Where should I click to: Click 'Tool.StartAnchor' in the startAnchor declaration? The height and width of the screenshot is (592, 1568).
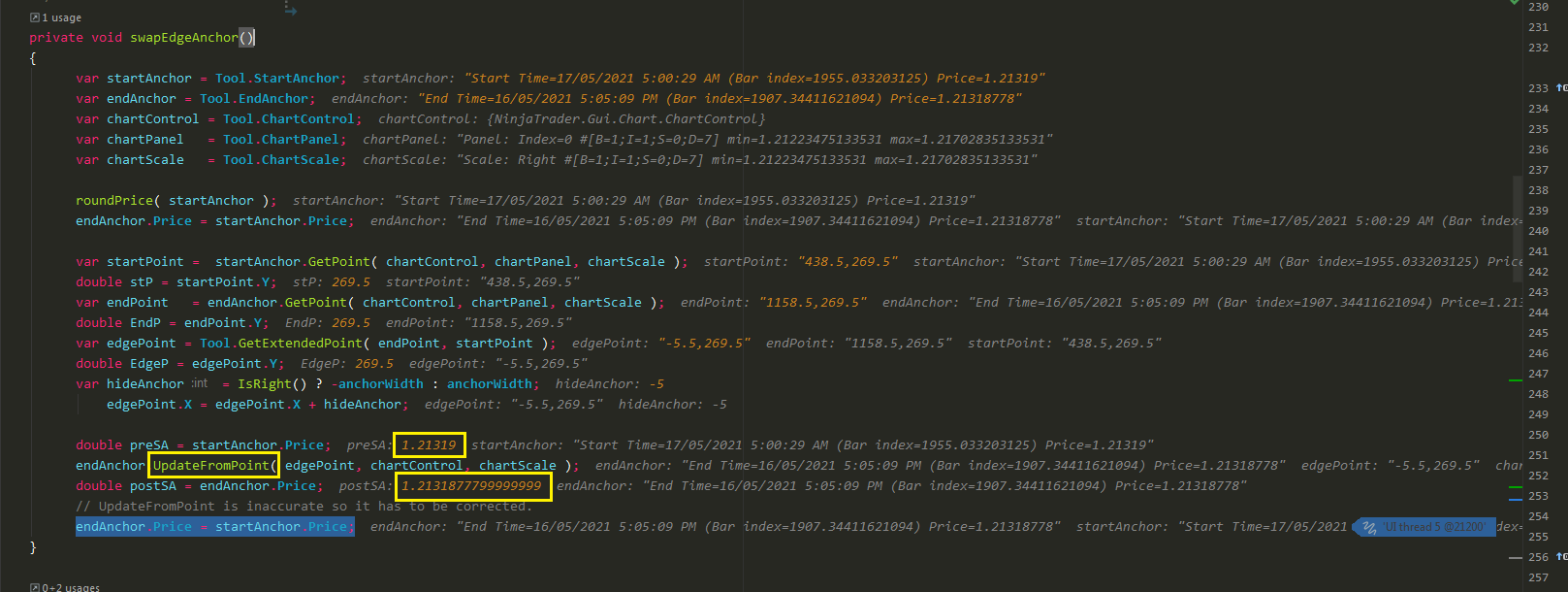pos(277,79)
